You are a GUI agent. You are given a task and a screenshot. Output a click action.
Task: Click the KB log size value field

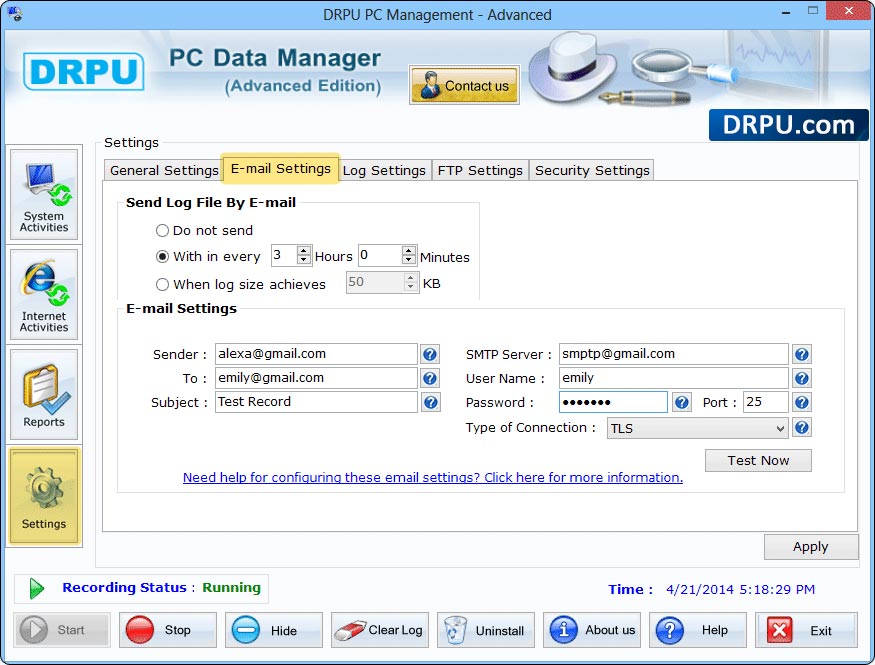point(375,282)
